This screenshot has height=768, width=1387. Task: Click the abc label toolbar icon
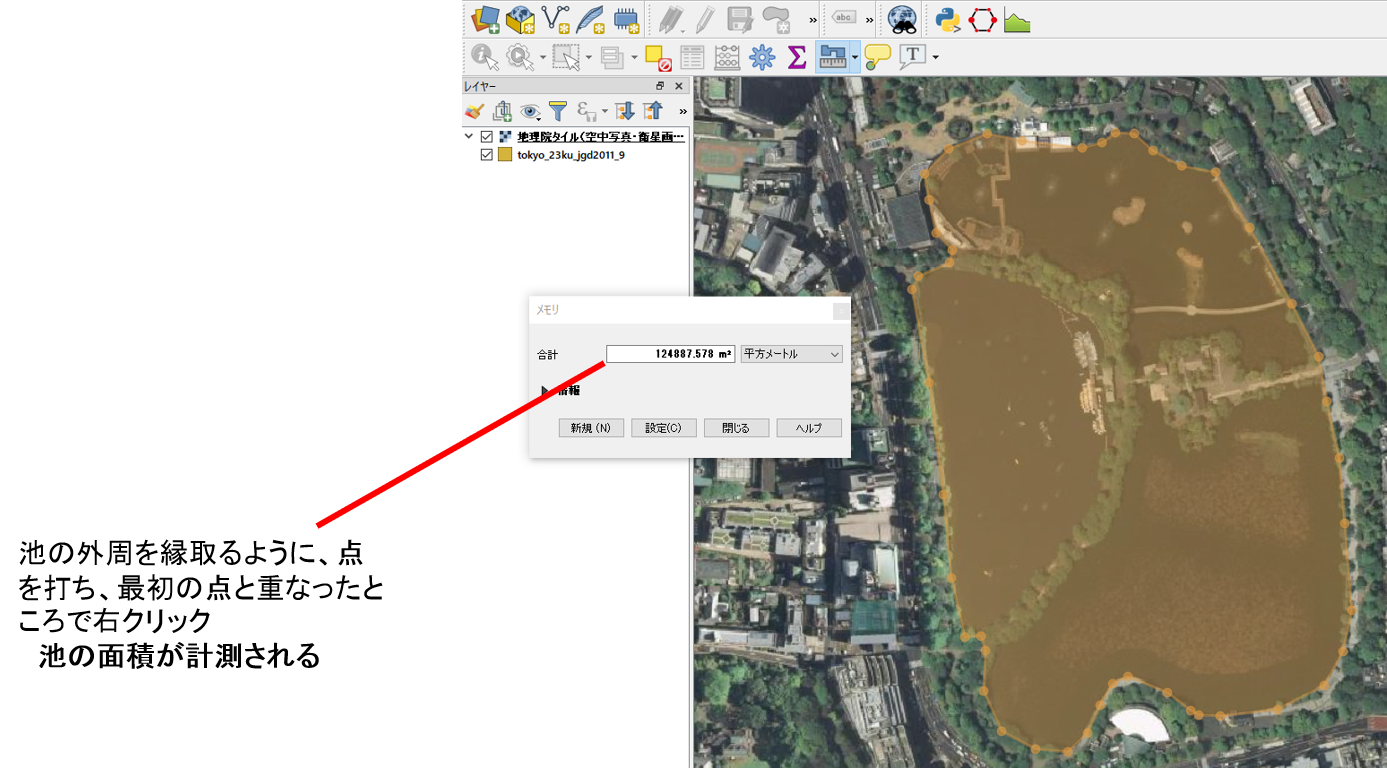click(845, 18)
